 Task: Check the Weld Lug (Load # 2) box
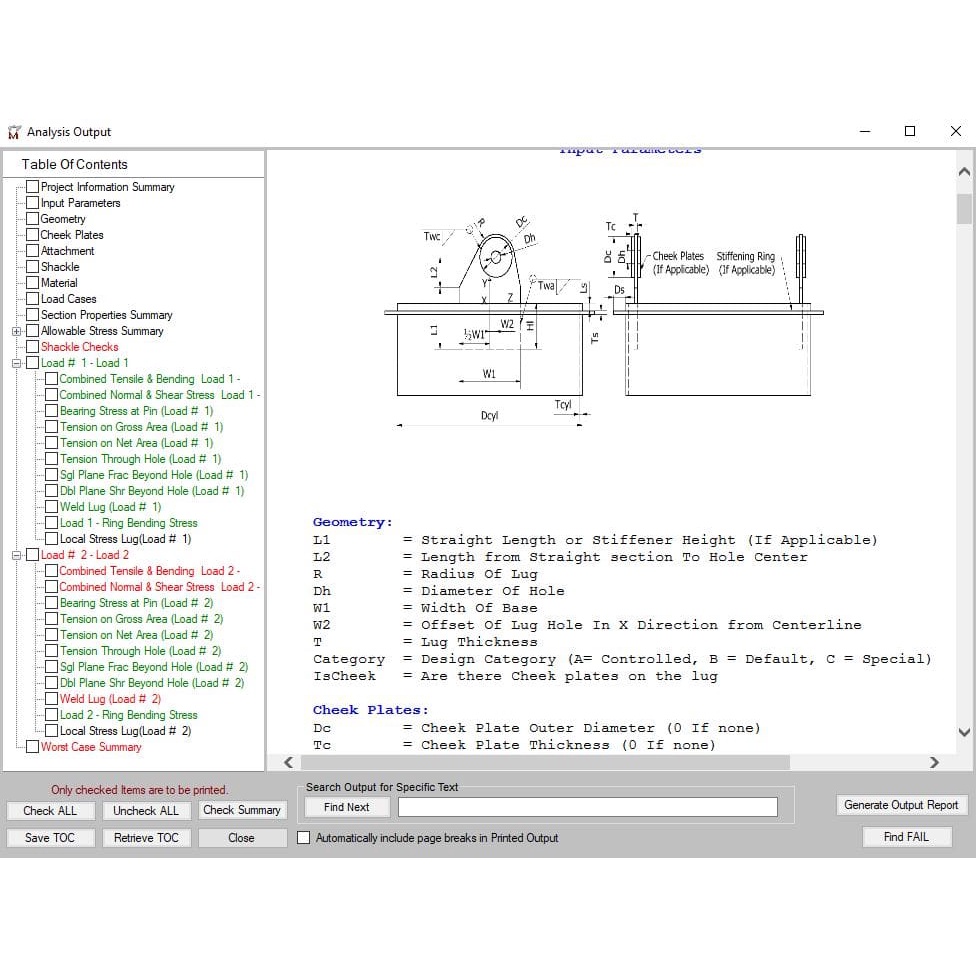52,699
